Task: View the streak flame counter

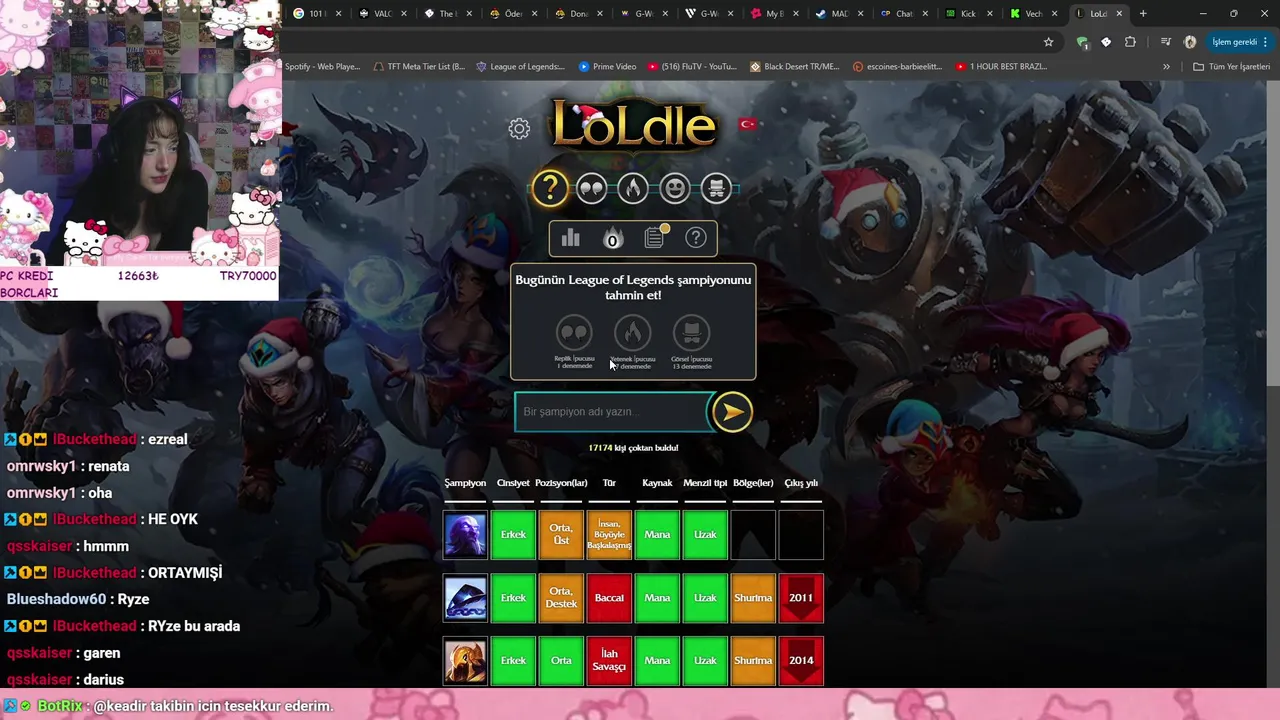Action: pyautogui.click(x=612, y=238)
